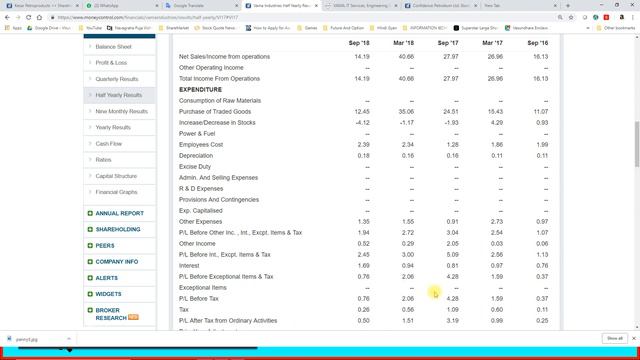640x360 pixels.
Task: Open the Other bookmarks folder
Action: click(x=616, y=28)
